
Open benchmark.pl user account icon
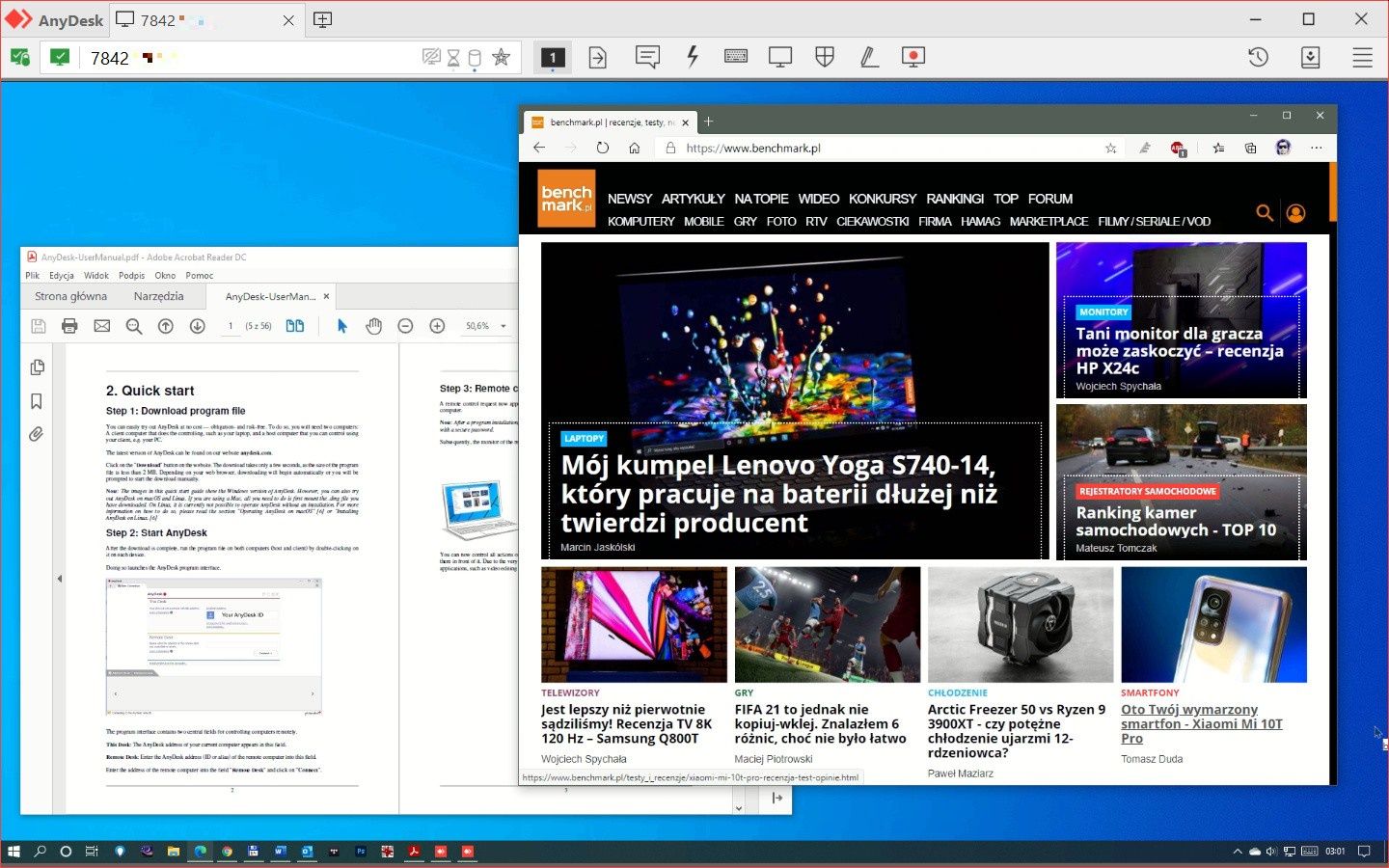(x=1296, y=213)
